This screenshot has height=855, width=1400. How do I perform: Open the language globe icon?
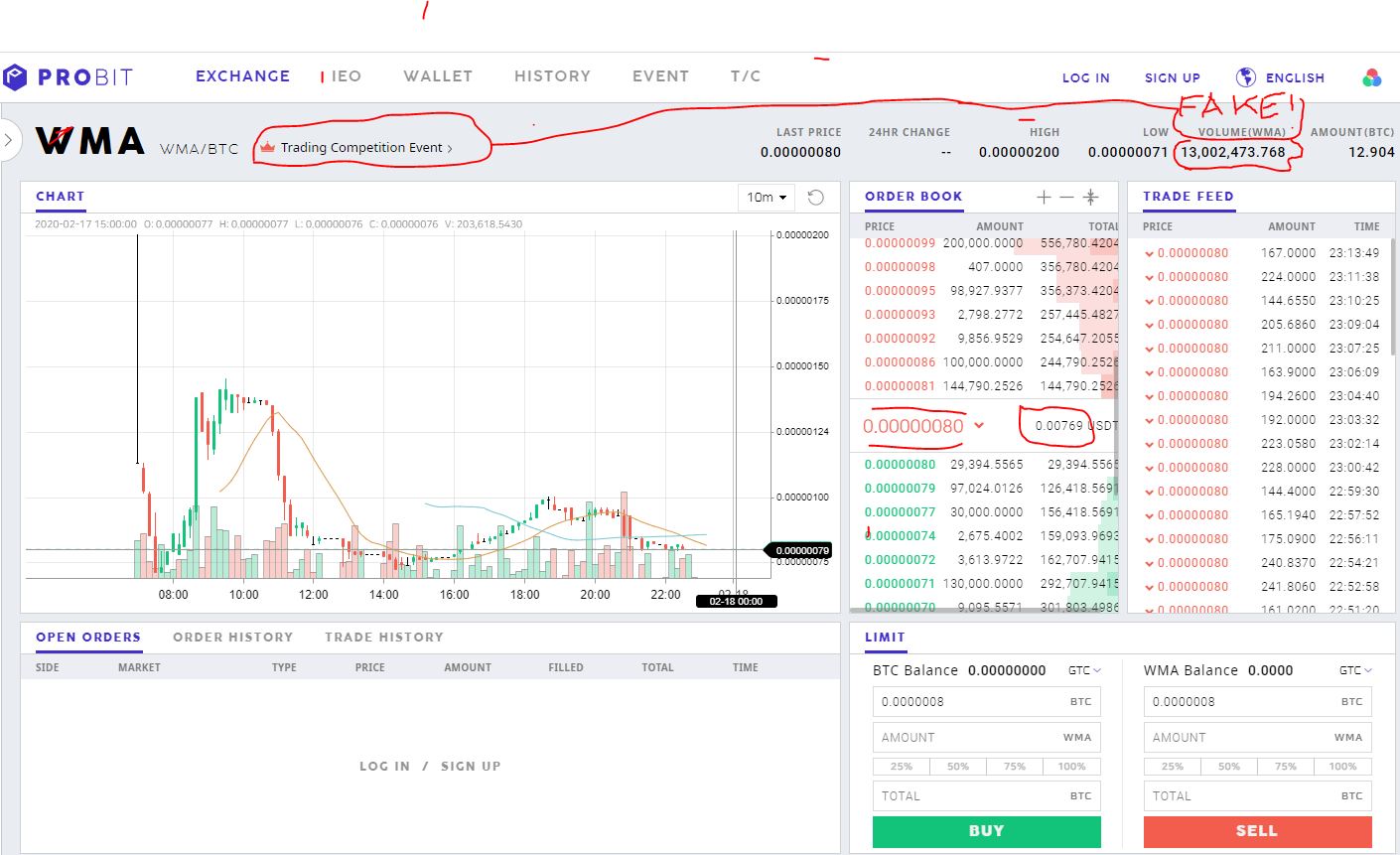[x=1245, y=77]
